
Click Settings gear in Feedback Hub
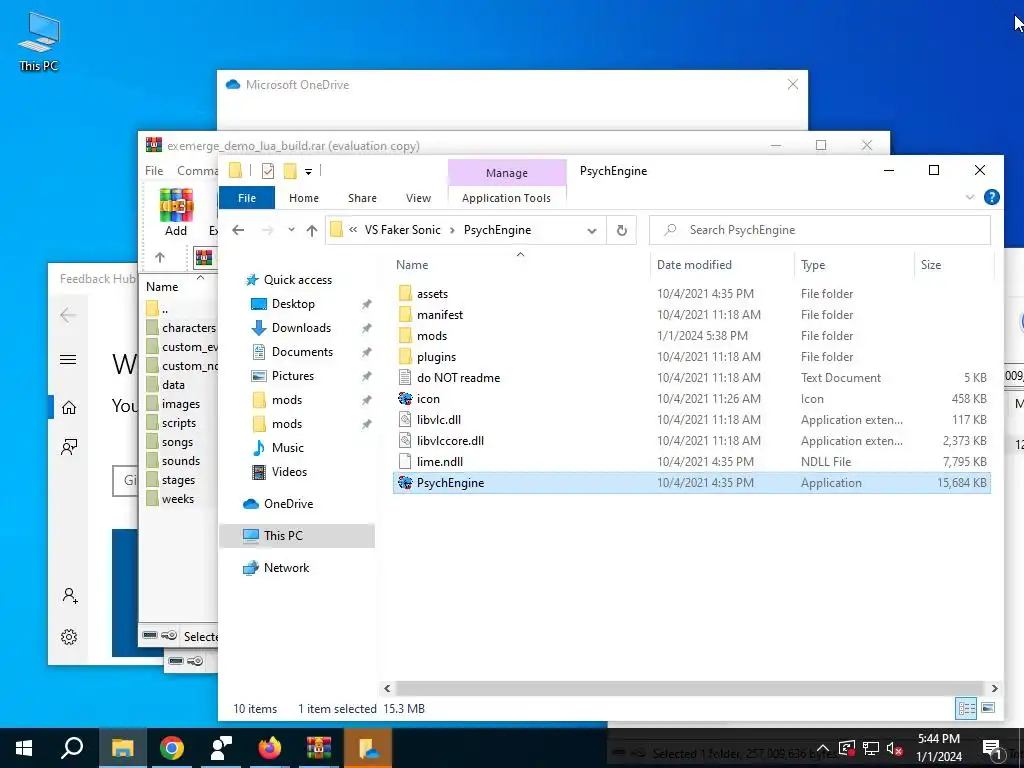pyautogui.click(x=69, y=637)
